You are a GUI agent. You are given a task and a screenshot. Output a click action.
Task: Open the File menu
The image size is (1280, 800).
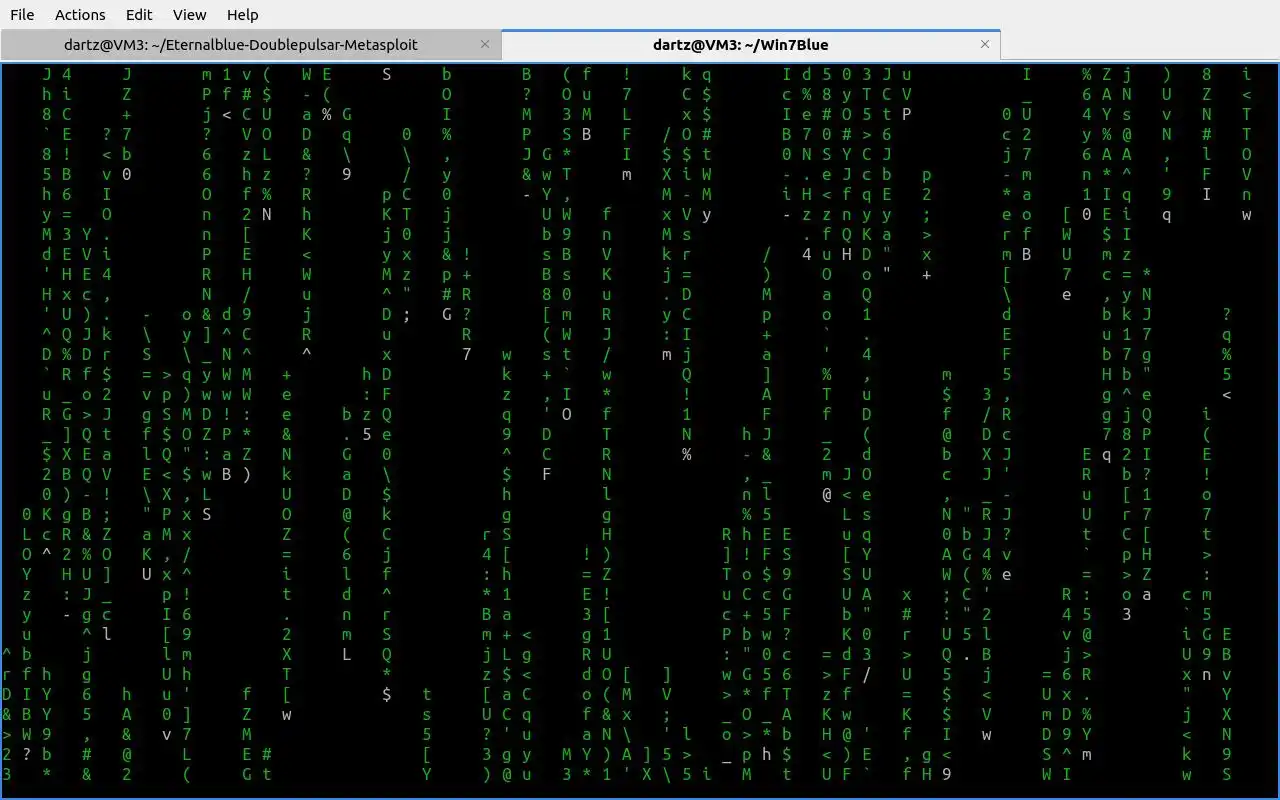[22, 15]
